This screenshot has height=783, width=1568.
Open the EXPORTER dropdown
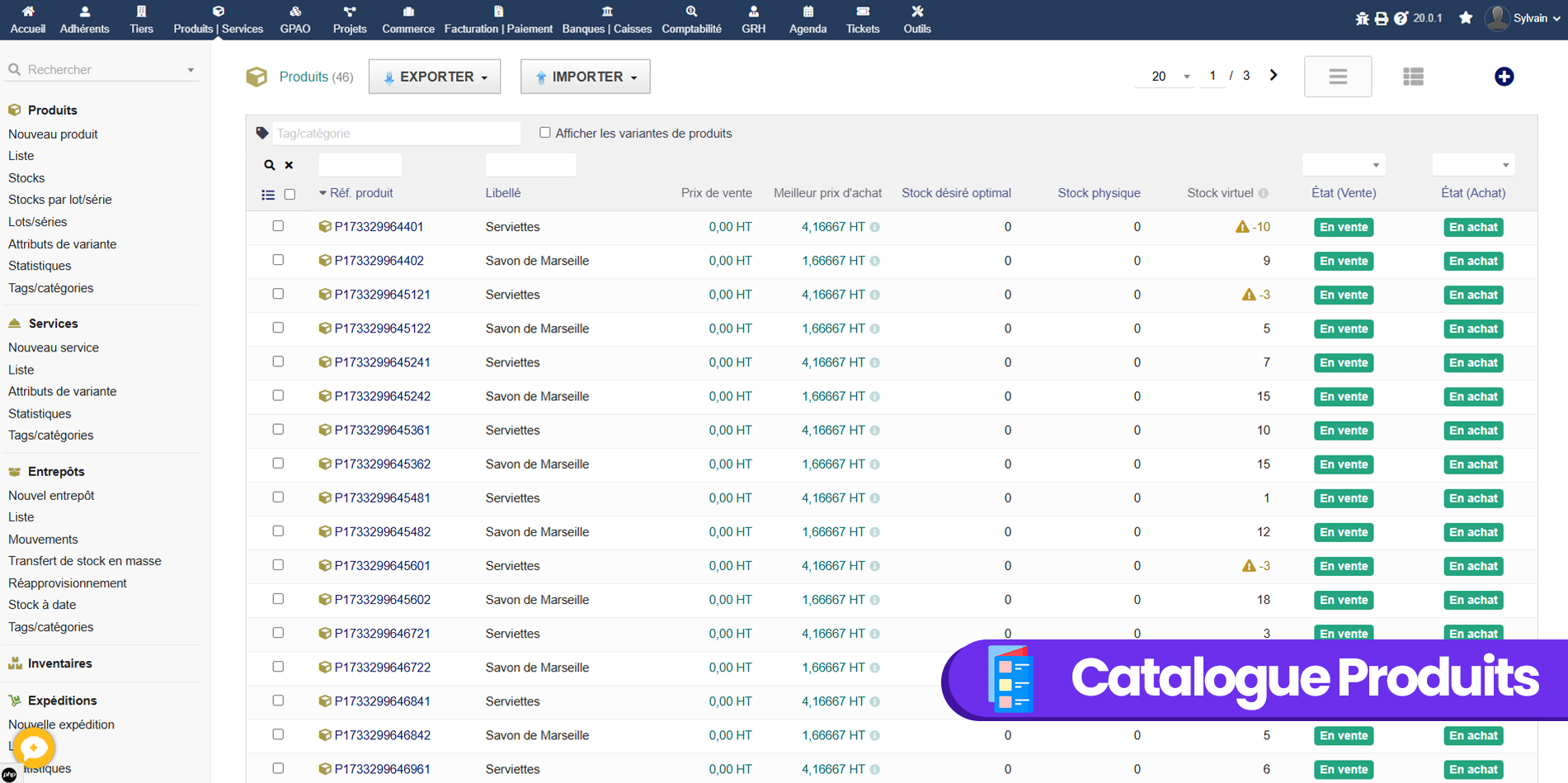pos(435,77)
